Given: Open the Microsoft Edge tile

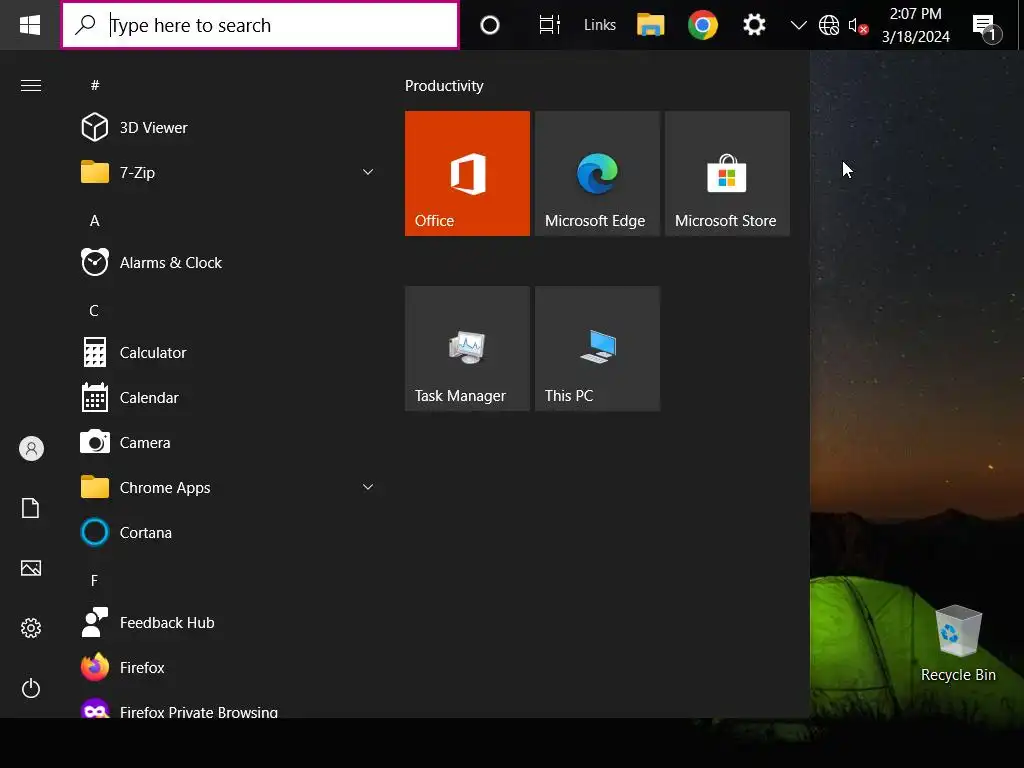Looking at the screenshot, I should click(598, 174).
